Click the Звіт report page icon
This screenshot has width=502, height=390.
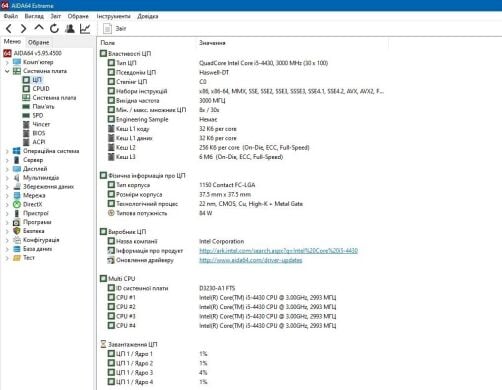pos(107,29)
